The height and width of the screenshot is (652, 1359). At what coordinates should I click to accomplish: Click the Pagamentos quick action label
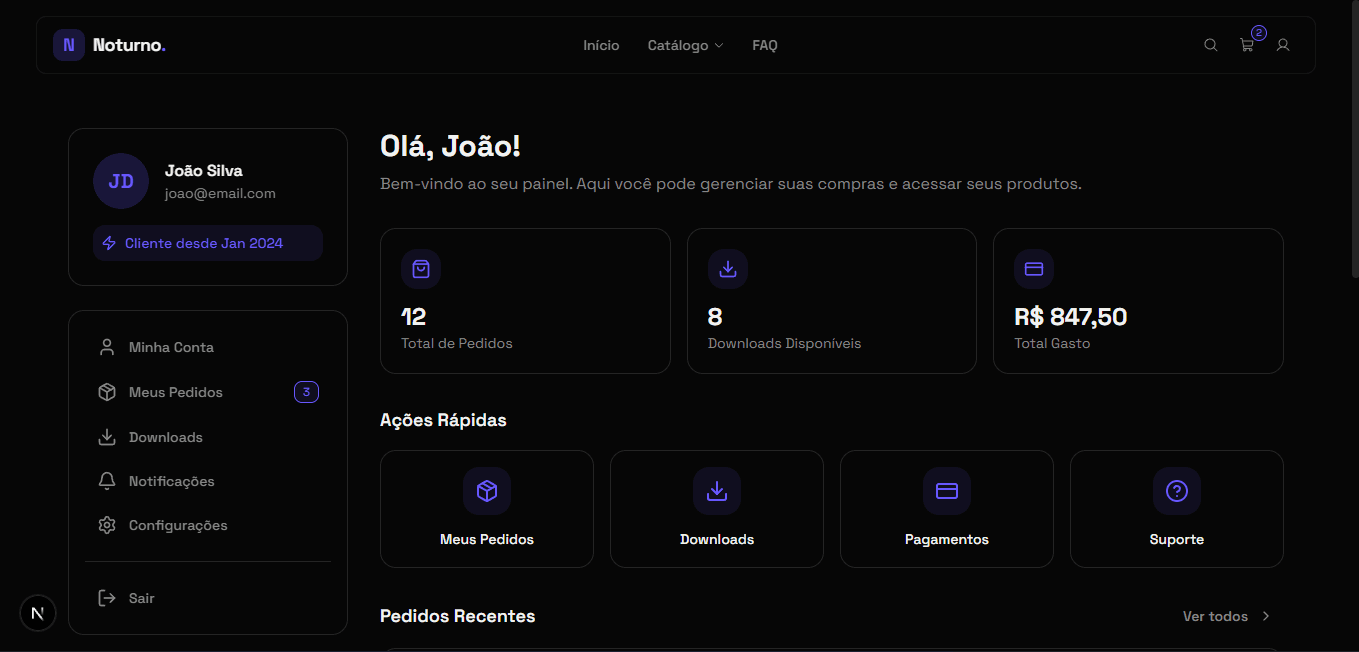click(x=947, y=539)
